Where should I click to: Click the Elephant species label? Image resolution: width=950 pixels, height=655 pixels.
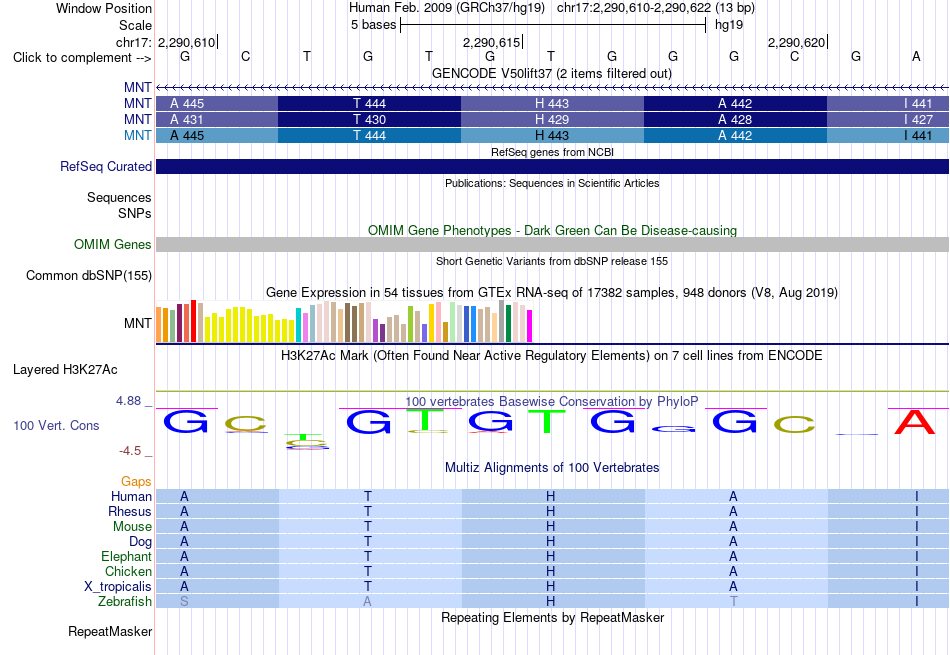(x=126, y=556)
